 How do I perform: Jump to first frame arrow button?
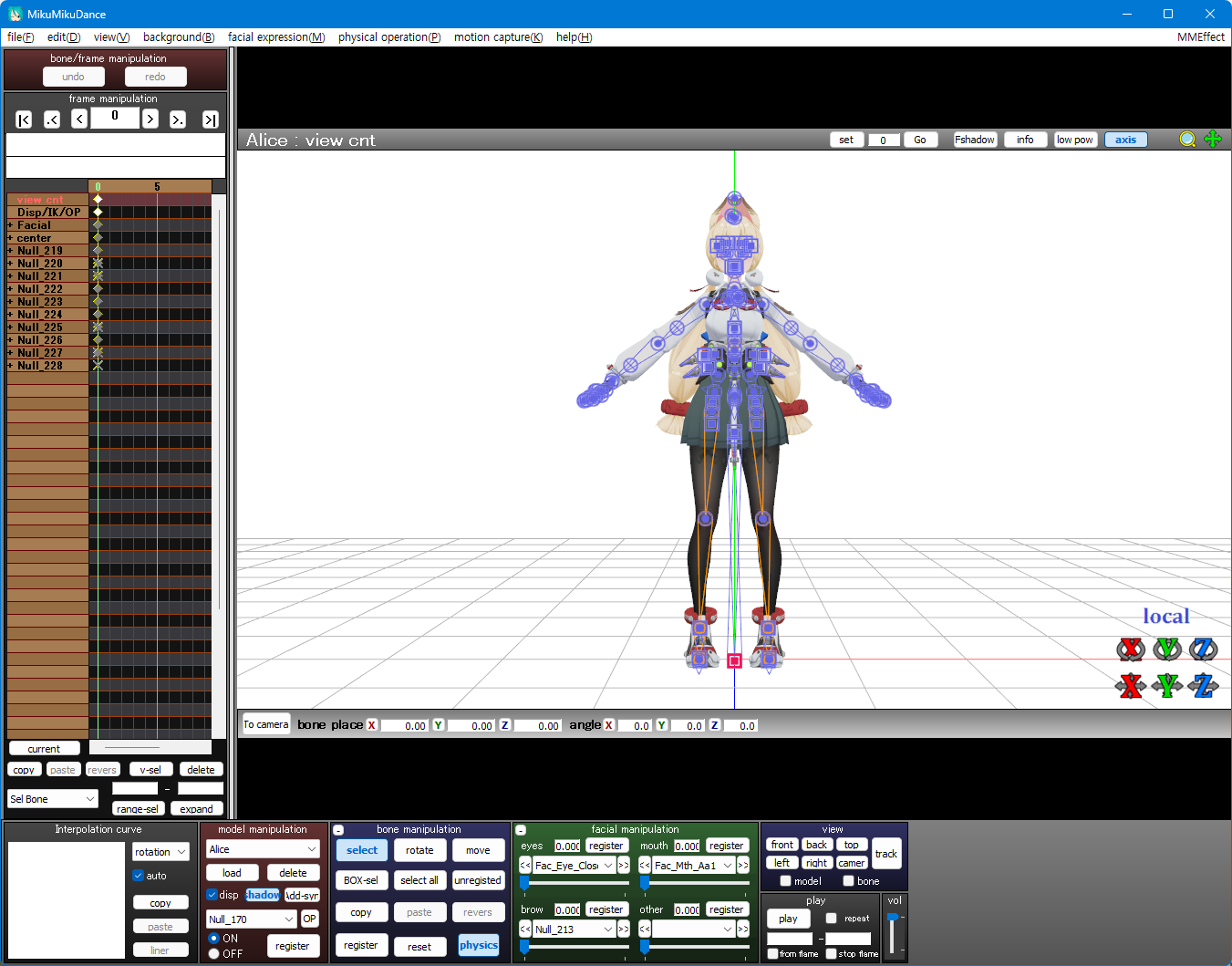25,119
